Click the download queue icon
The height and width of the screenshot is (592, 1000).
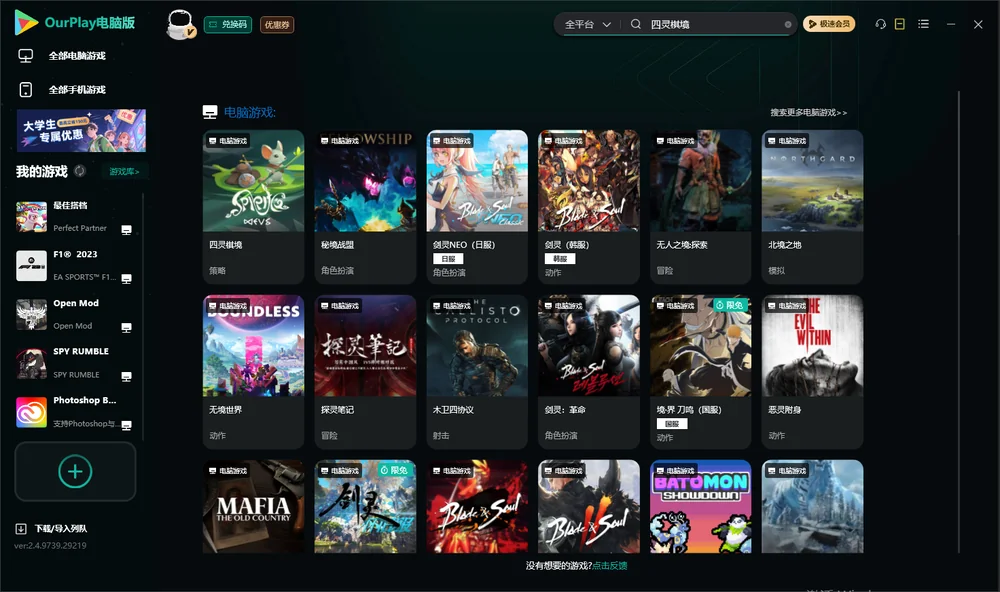[x=21, y=529]
